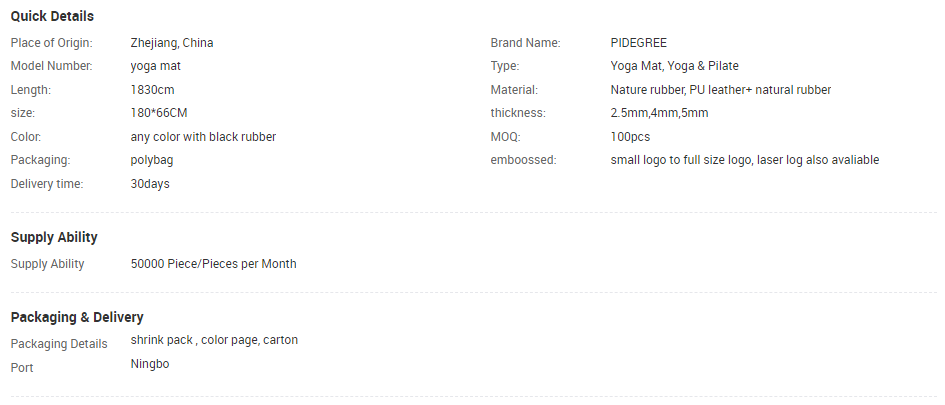Select the shrink pack, color page, carton text
This screenshot has width=945, height=405.
[x=214, y=340]
